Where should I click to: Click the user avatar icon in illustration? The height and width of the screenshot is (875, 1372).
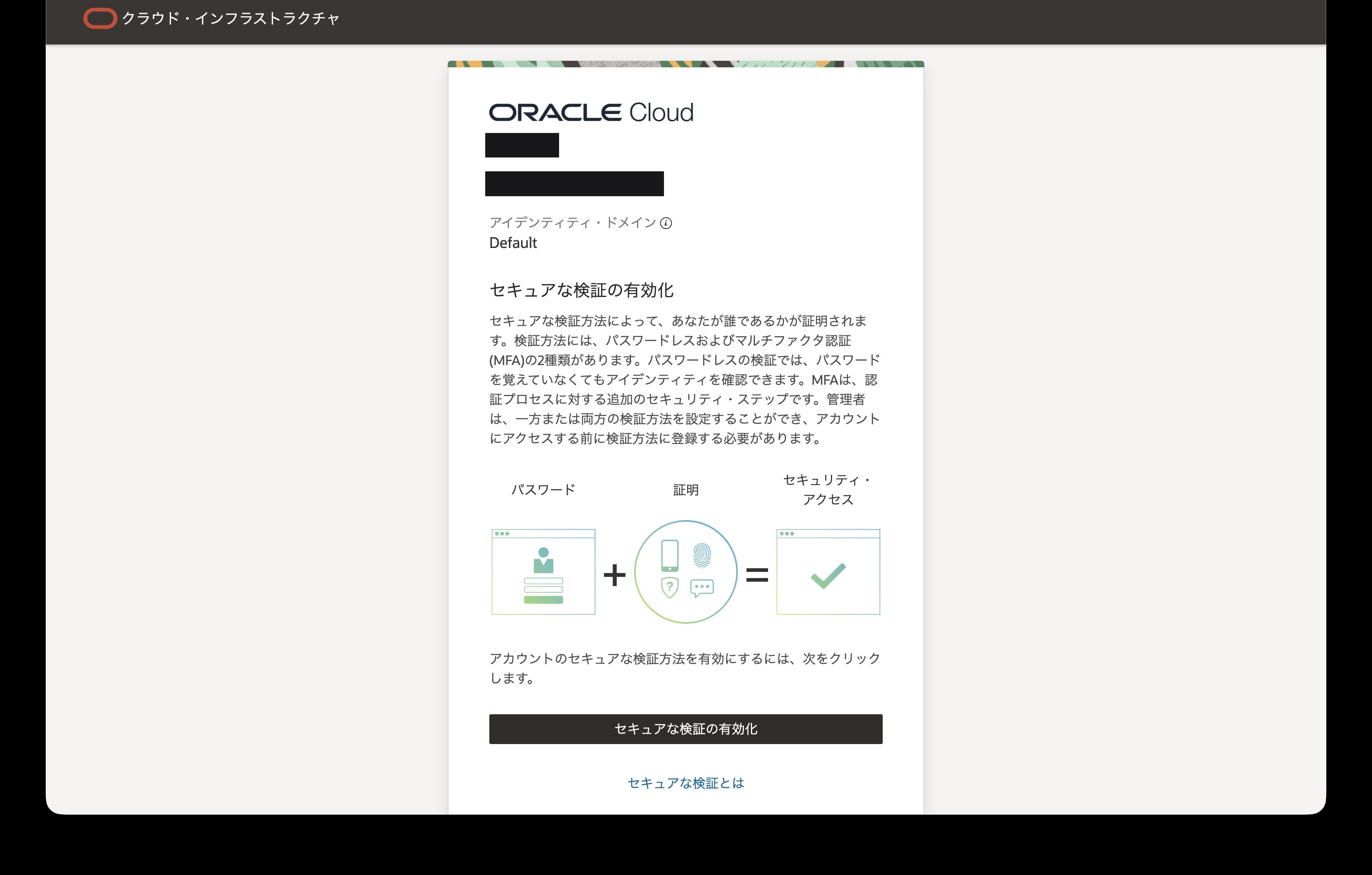(543, 560)
